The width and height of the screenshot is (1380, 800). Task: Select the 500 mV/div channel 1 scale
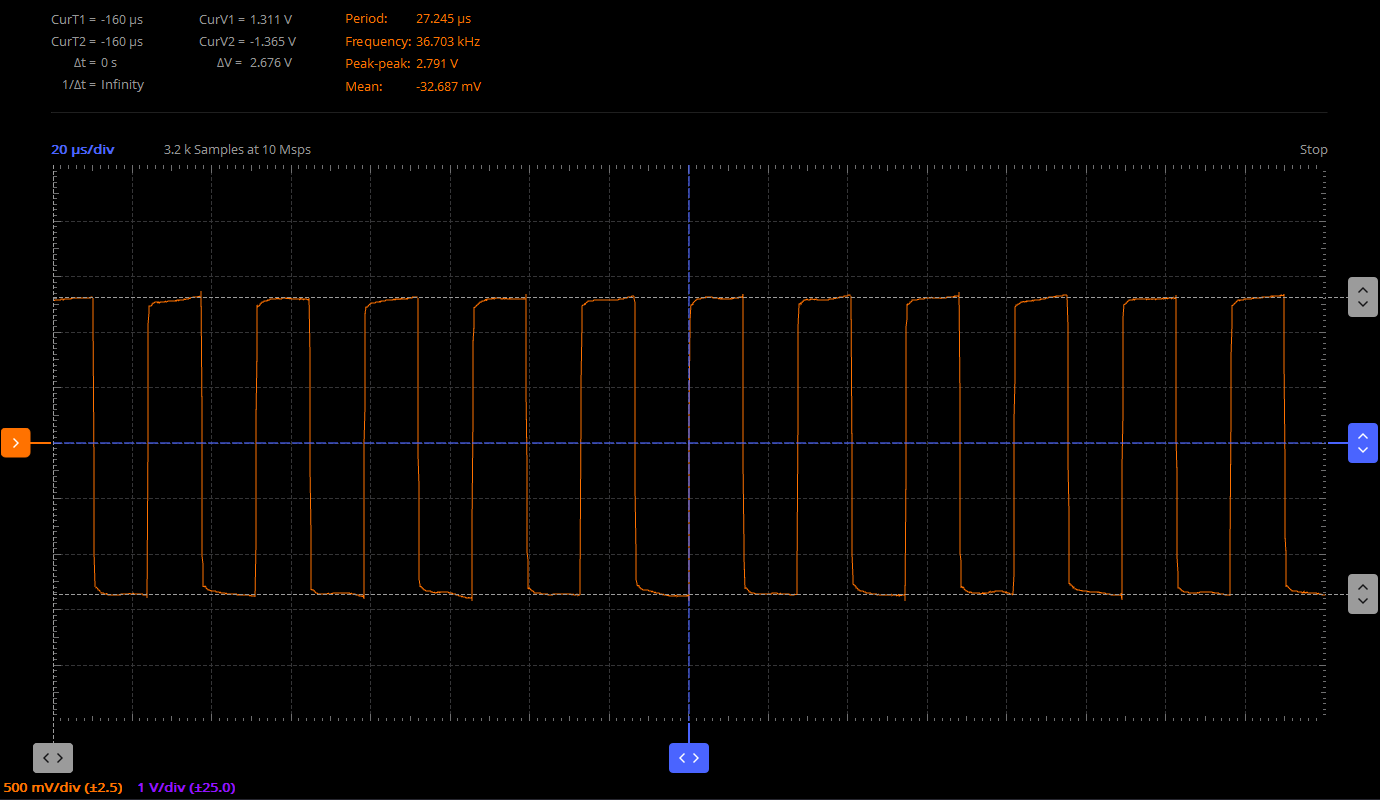click(x=63, y=787)
